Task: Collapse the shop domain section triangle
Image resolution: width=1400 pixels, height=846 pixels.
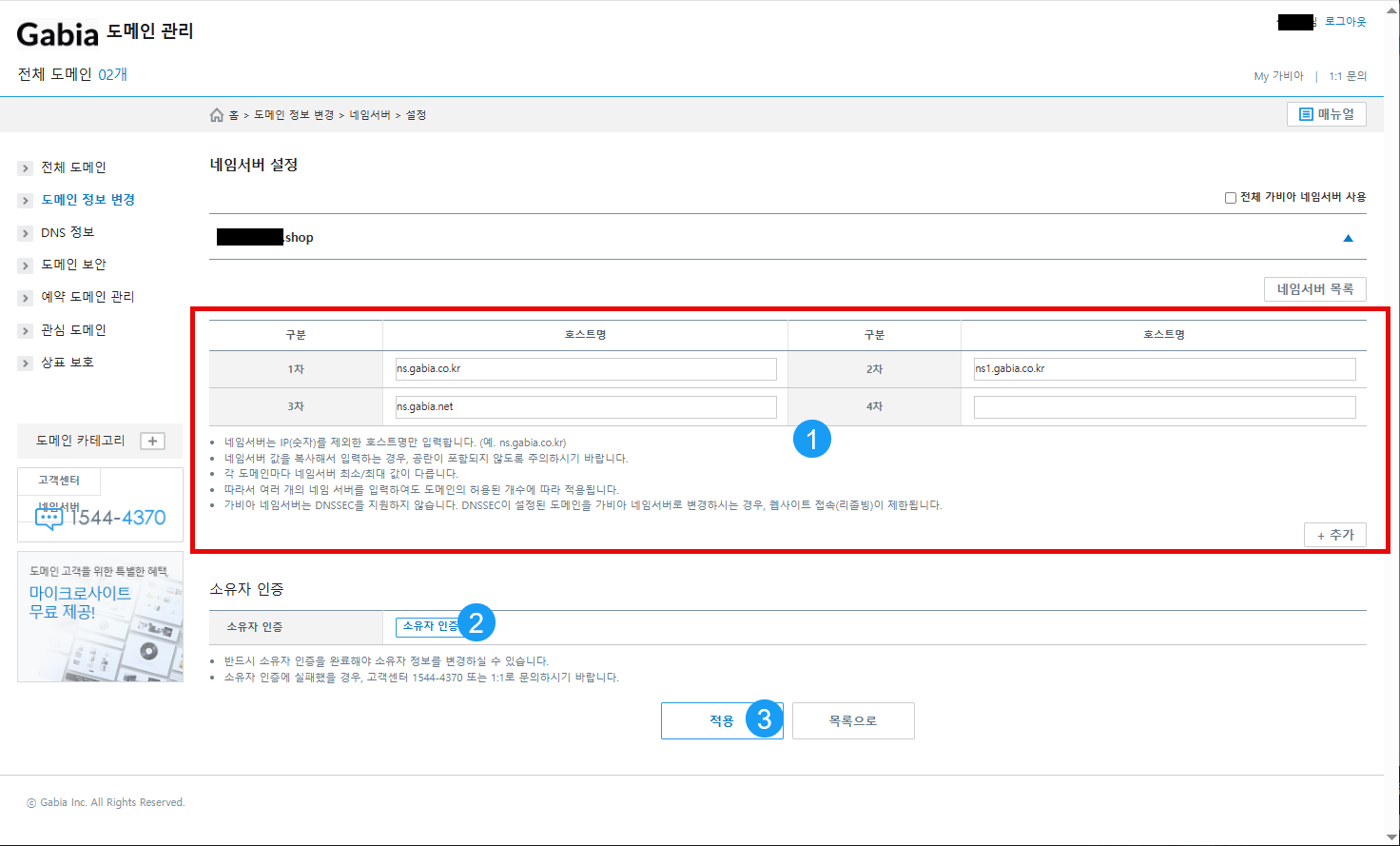Action: (x=1348, y=238)
